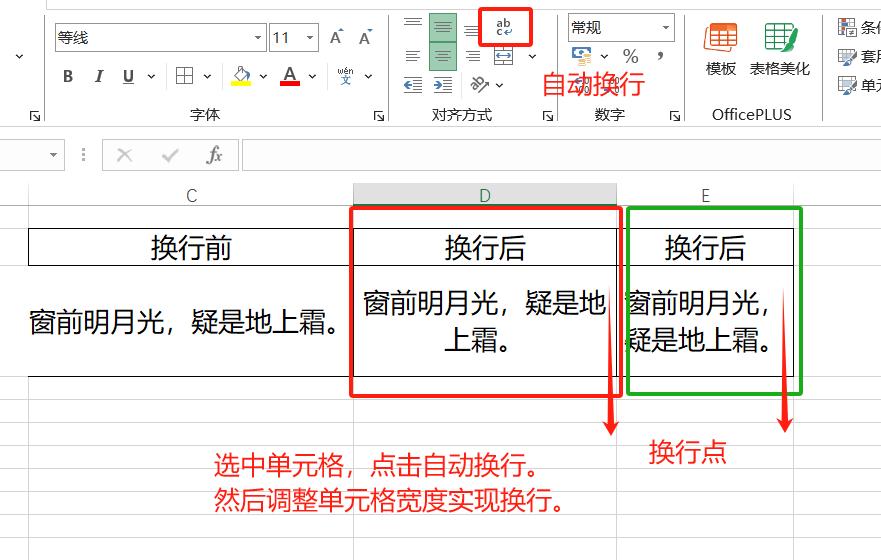
Task: Center text horizontally
Action: (x=443, y=56)
